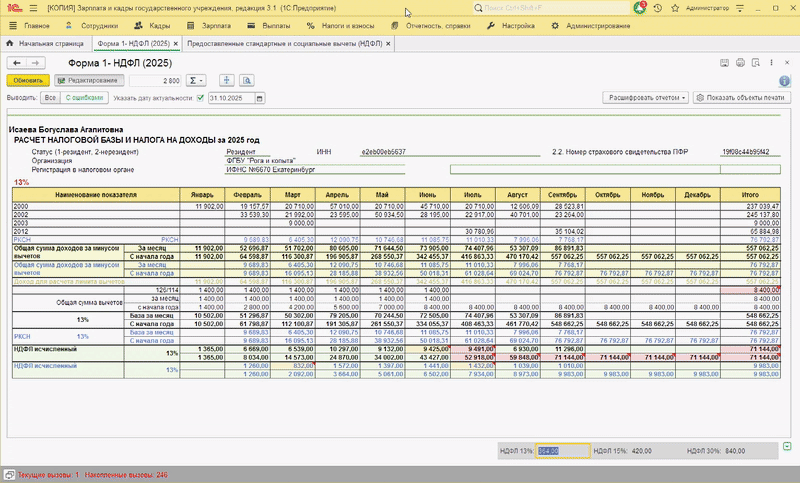The height and width of the screenshot is (483, 800).
Task: Click Текущие вызовы: 1 status text
Action: [48, 475]
